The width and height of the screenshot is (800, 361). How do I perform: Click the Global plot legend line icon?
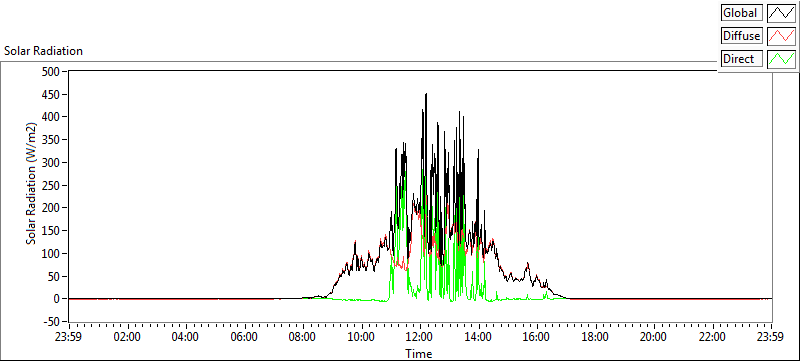[x=781, y=13]
